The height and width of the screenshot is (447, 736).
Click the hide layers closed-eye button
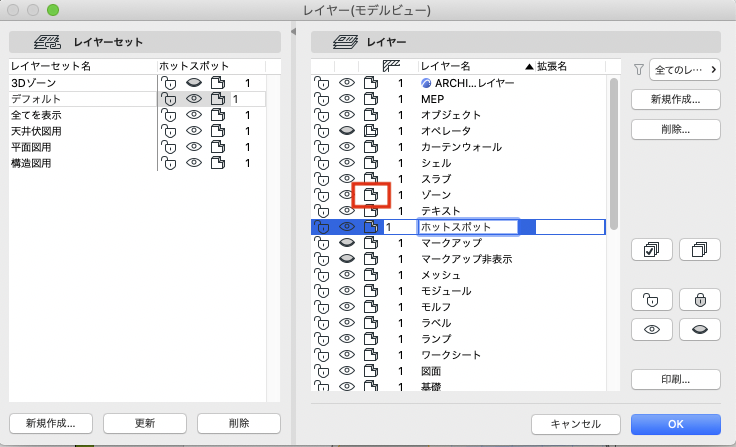point(699,330)
